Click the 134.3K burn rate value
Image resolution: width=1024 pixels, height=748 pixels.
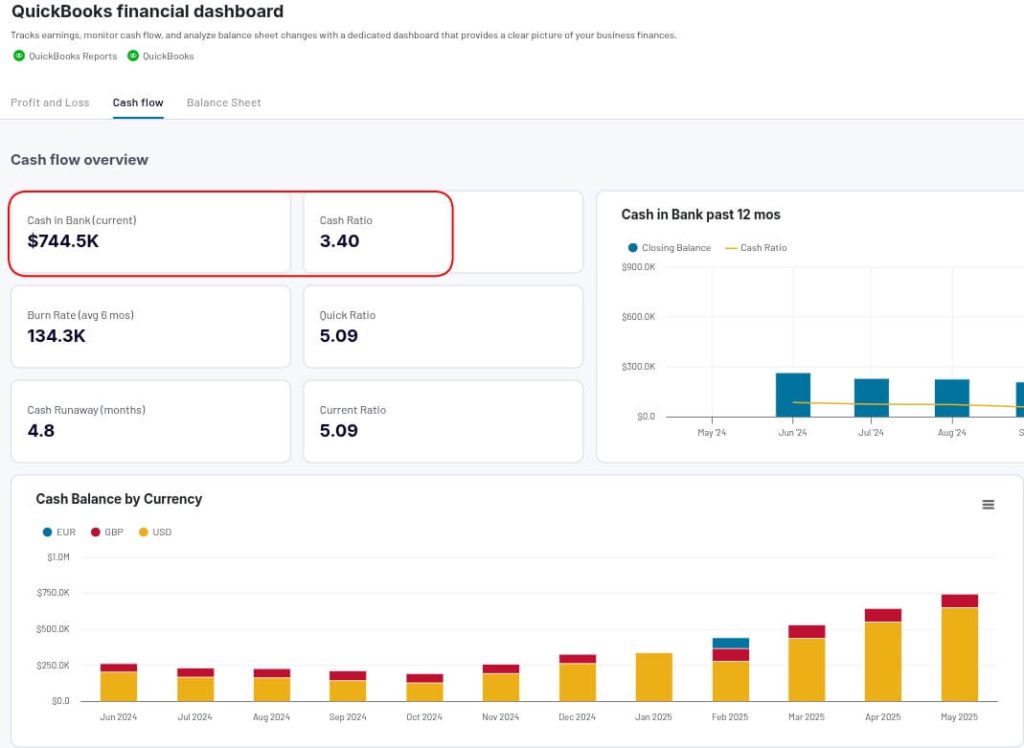(x=56, y=336)
